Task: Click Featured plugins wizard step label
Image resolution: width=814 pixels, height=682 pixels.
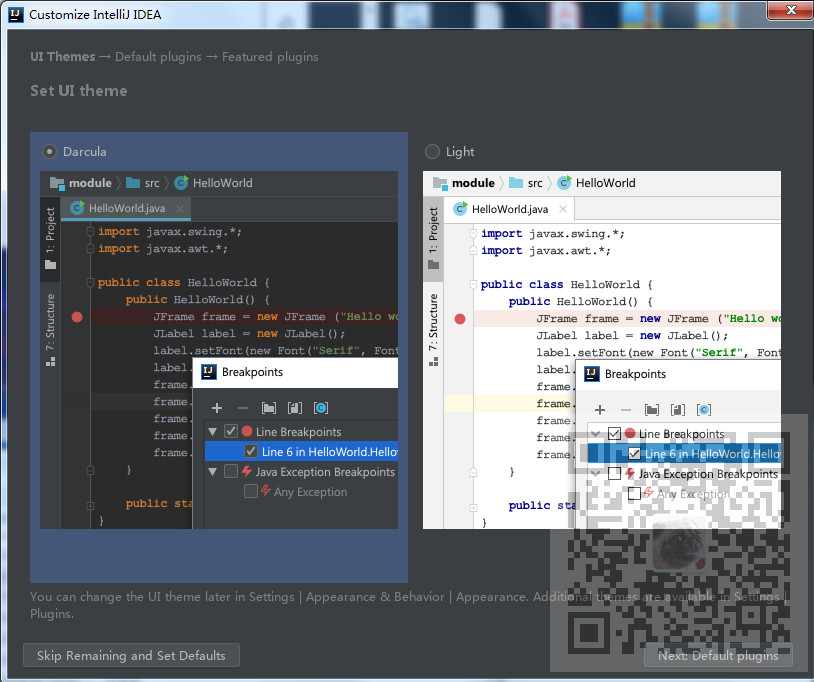Action: [x=270, y=57]
